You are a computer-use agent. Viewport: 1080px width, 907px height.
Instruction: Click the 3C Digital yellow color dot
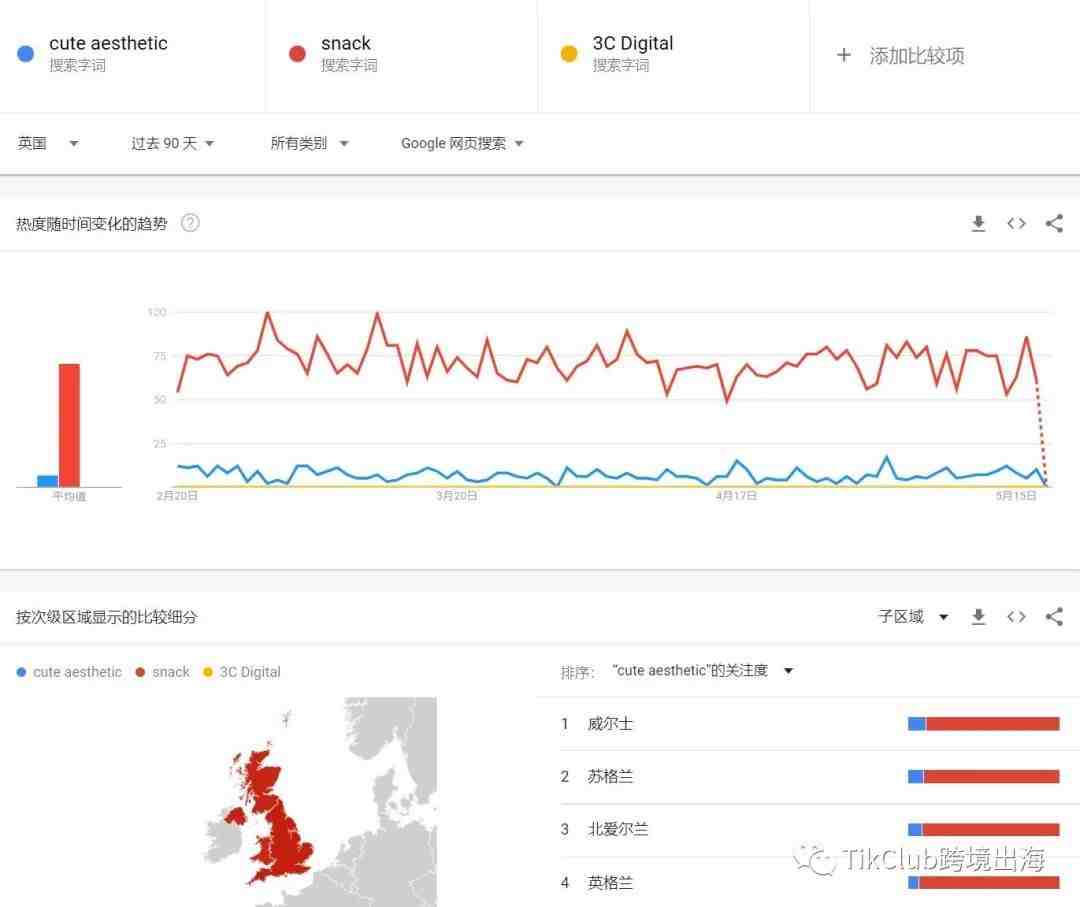[569, 54]
